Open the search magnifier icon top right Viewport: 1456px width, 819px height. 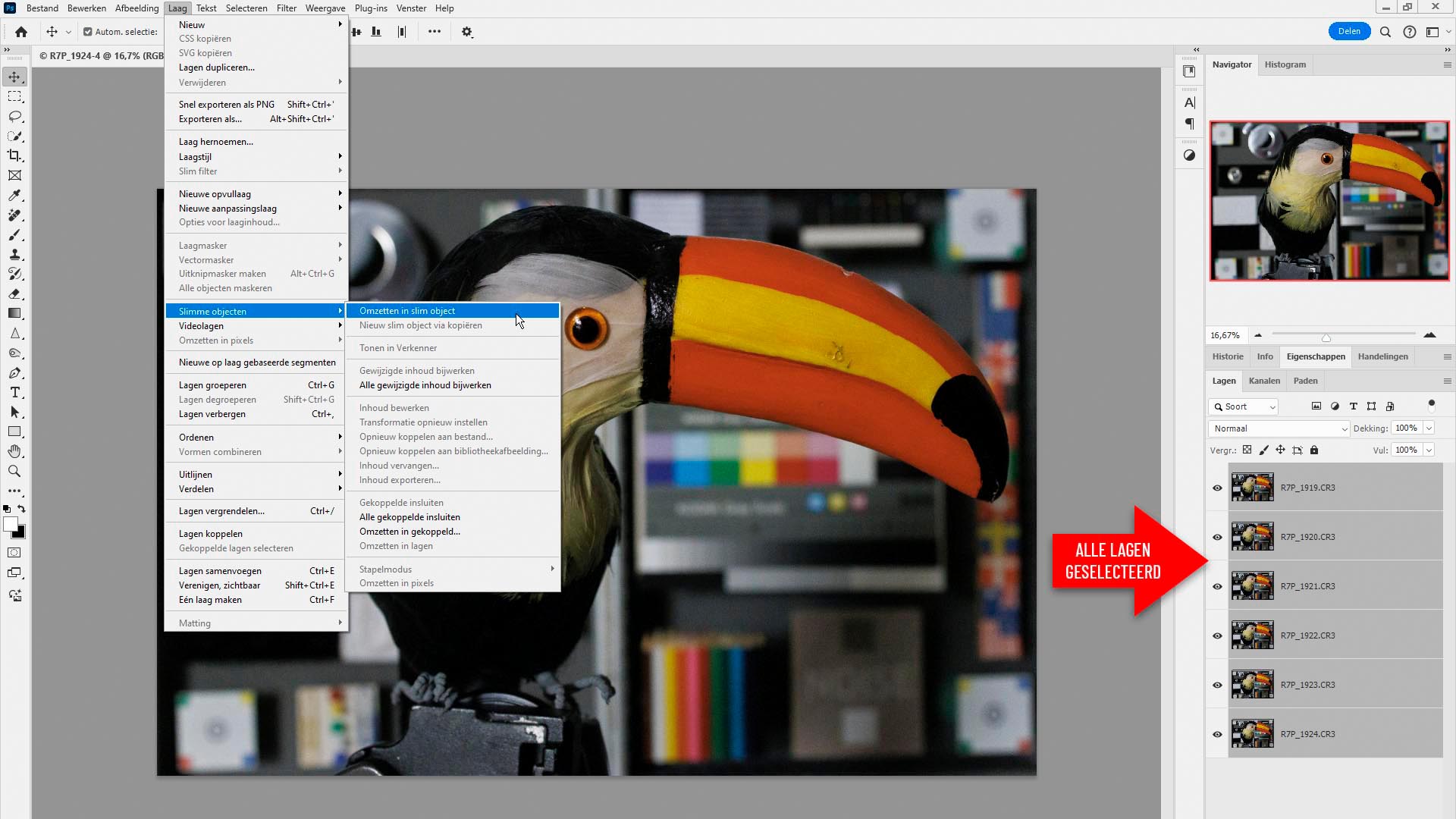1385,32
